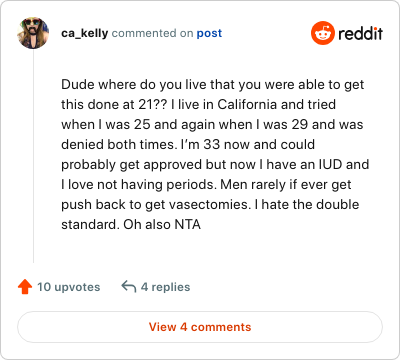This screenshot has height=360, width=400.
Task: Open the ca_kelly username link
Action: pos(85,33)
